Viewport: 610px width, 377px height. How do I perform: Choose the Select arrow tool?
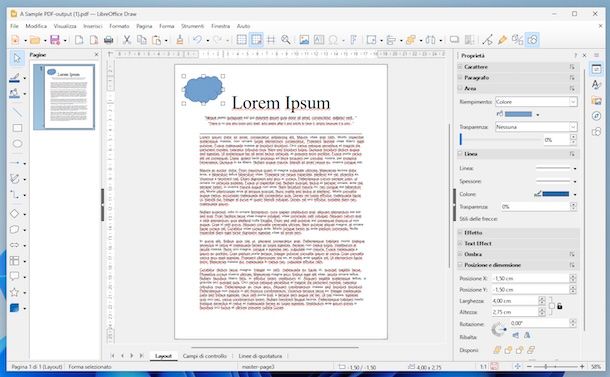[x=17, y=58]
